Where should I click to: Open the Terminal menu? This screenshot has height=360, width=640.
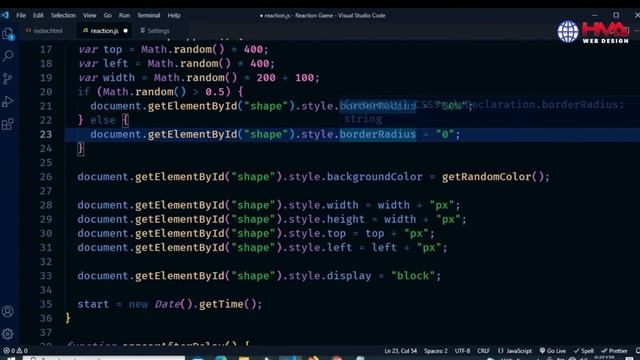pyautogui.click(x=149, y=16)
